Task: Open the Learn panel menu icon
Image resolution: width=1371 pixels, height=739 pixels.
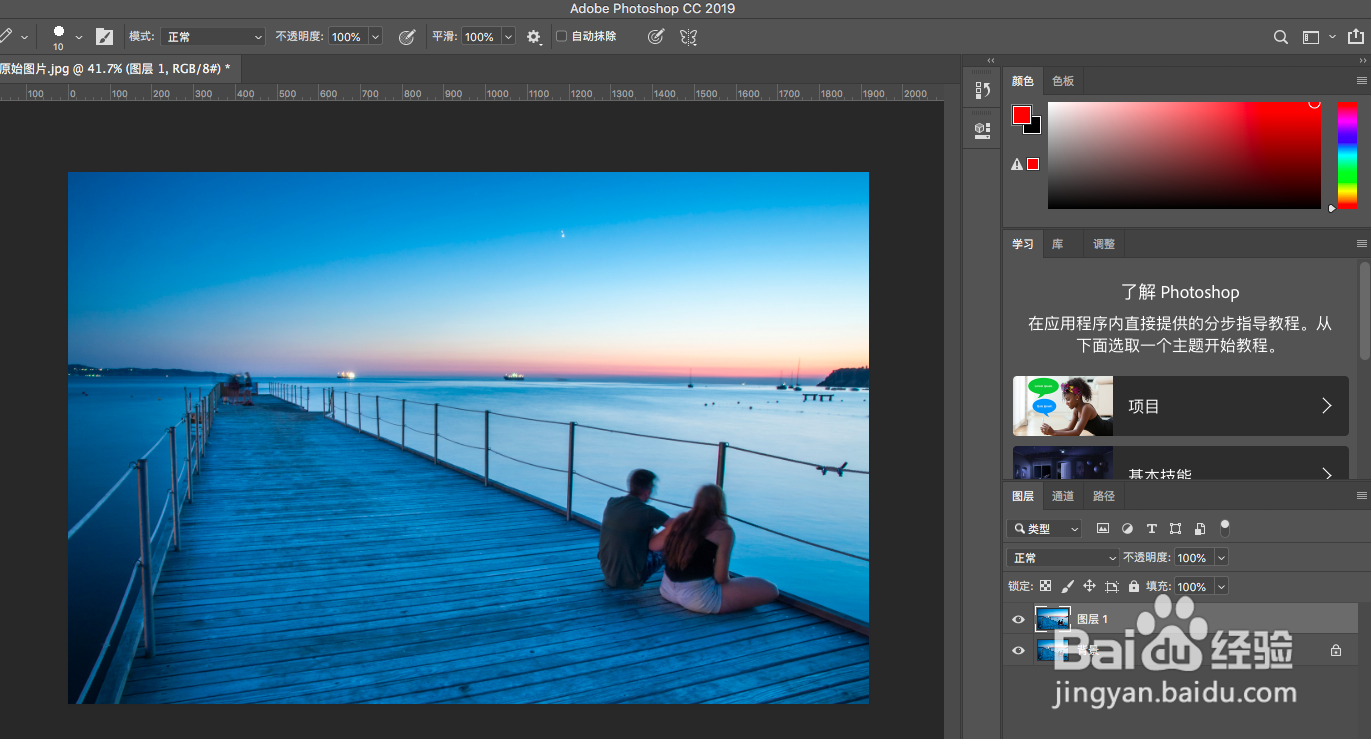Action: click(x=1361, y=243)
